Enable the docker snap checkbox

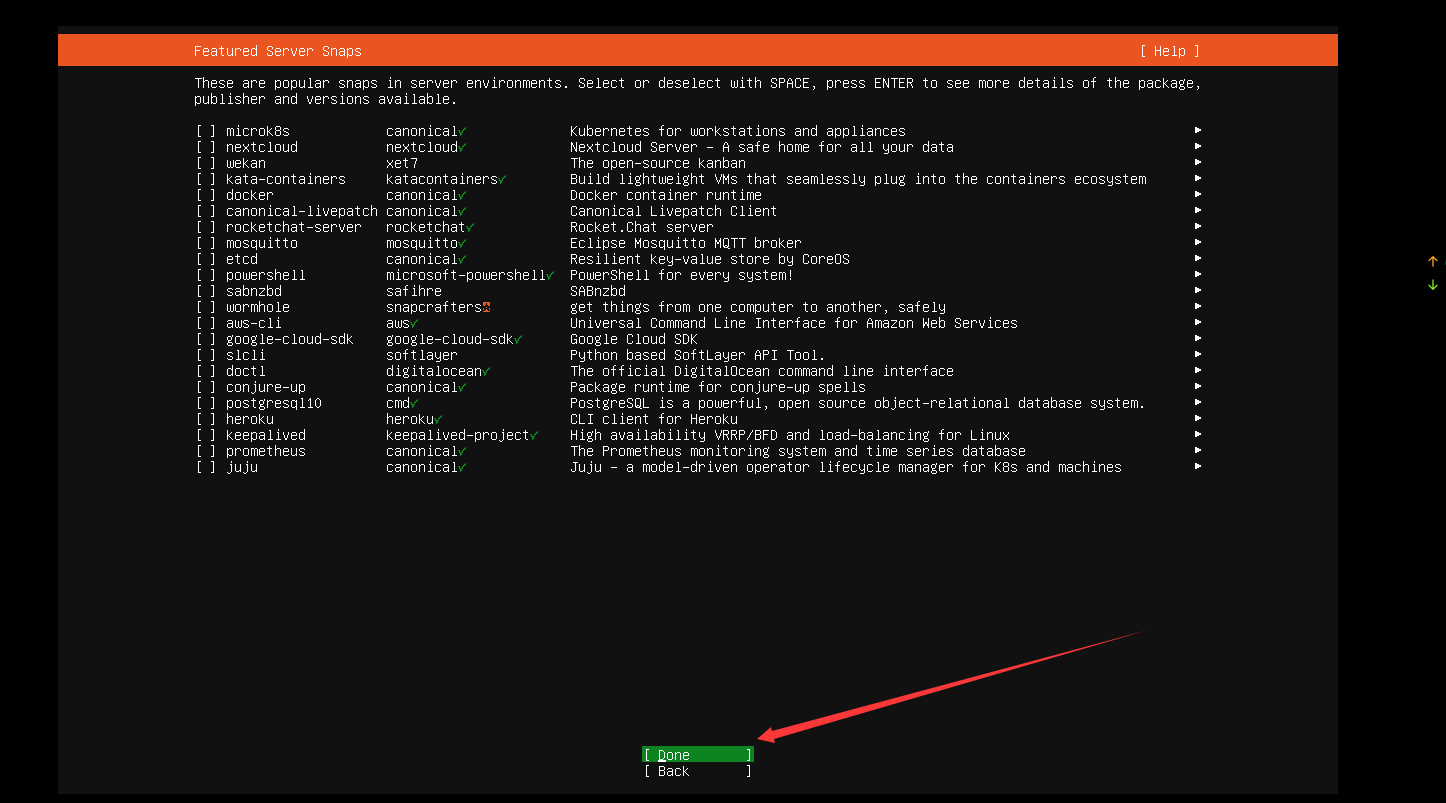click(x=206, y=195)
